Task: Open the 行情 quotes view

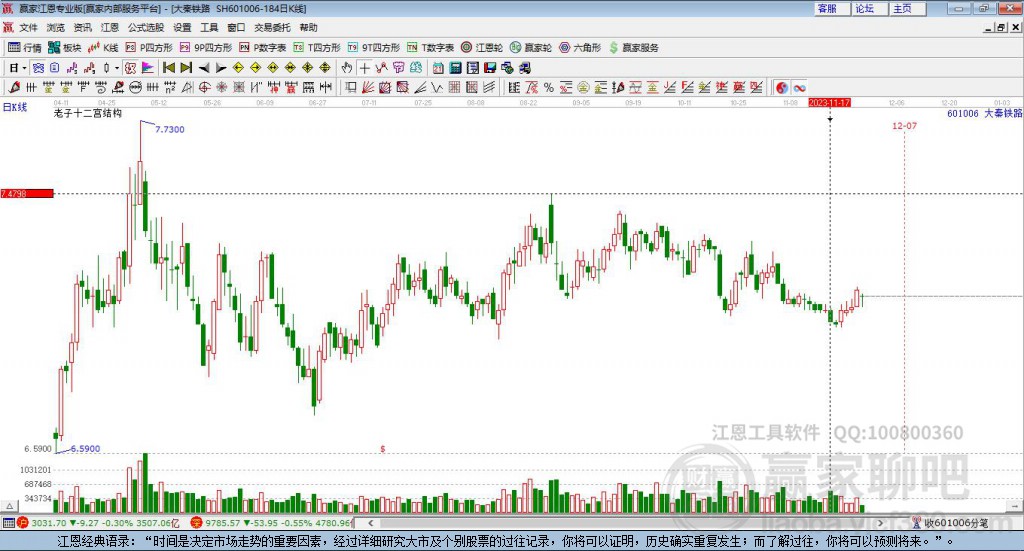Action: tap(24, 48)
